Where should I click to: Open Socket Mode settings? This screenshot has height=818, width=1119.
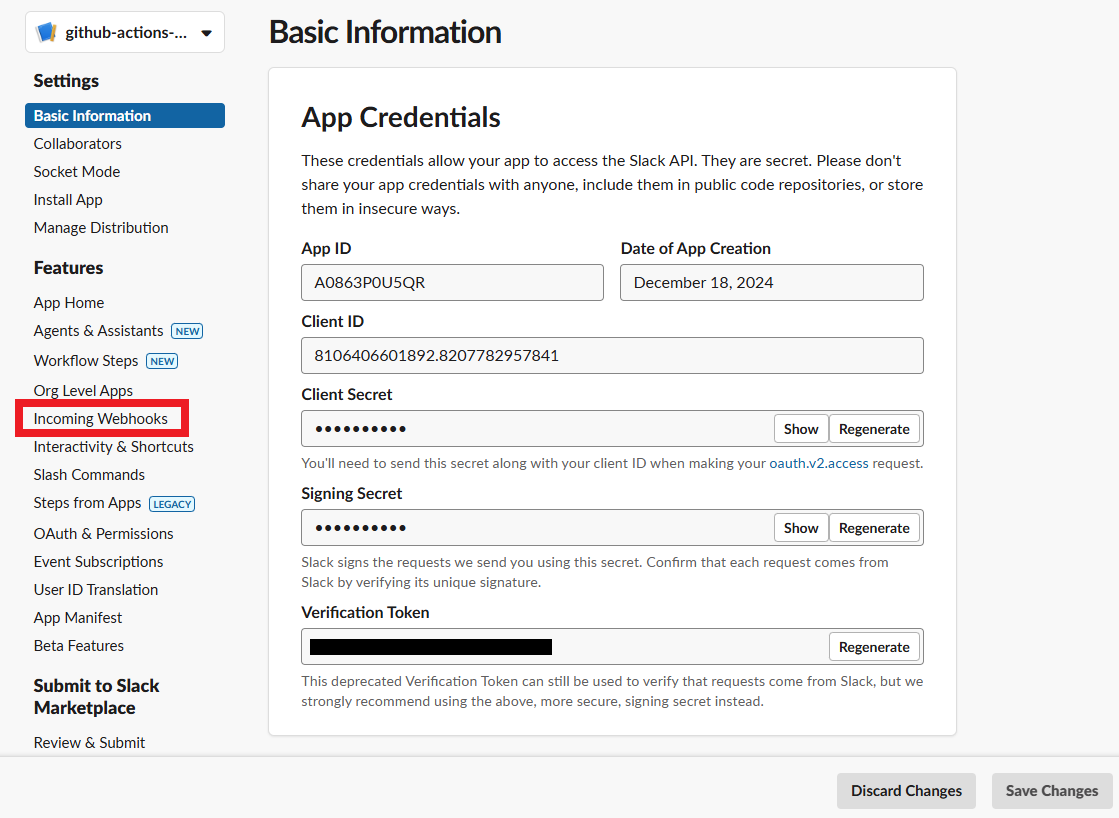(x=76, y=171)
